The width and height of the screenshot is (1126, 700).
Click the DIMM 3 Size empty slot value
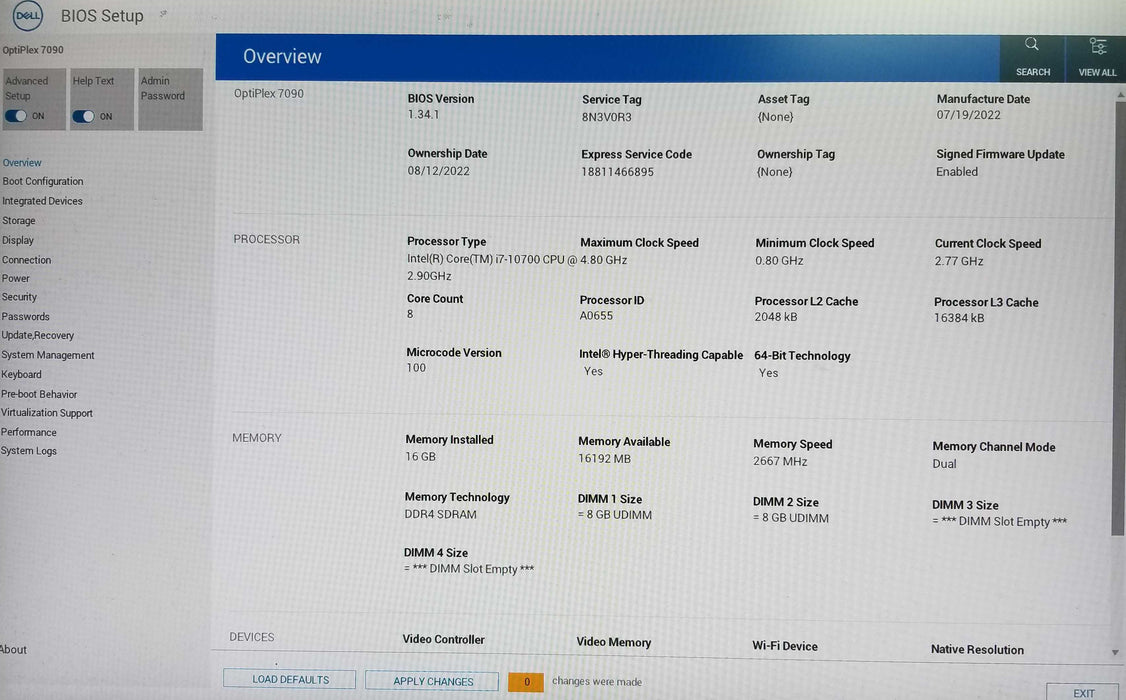click(x=999, y=521)
